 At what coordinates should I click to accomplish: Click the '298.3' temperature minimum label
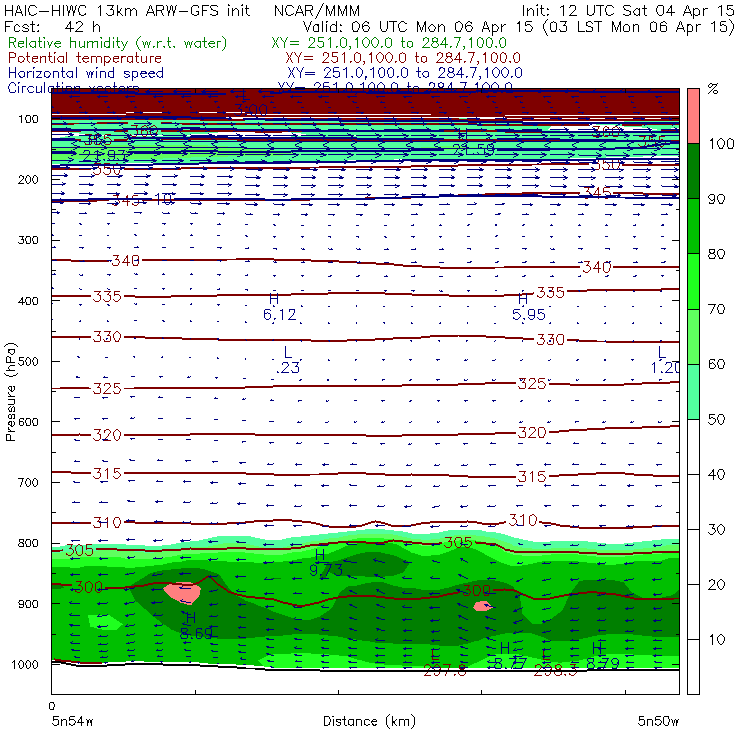pyautogui.click(x=555, y=671)
